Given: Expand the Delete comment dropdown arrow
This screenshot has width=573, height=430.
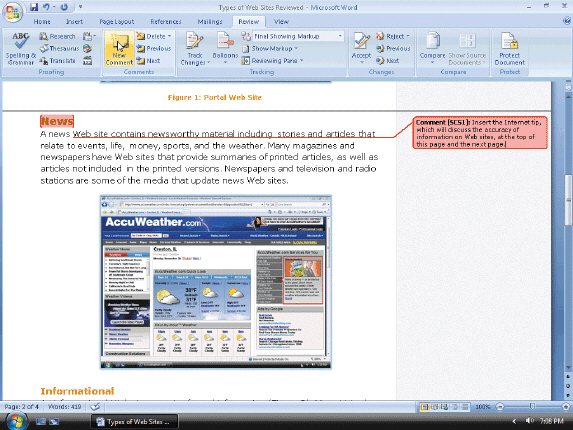Looking at the screenshot, I should (170, 36).
